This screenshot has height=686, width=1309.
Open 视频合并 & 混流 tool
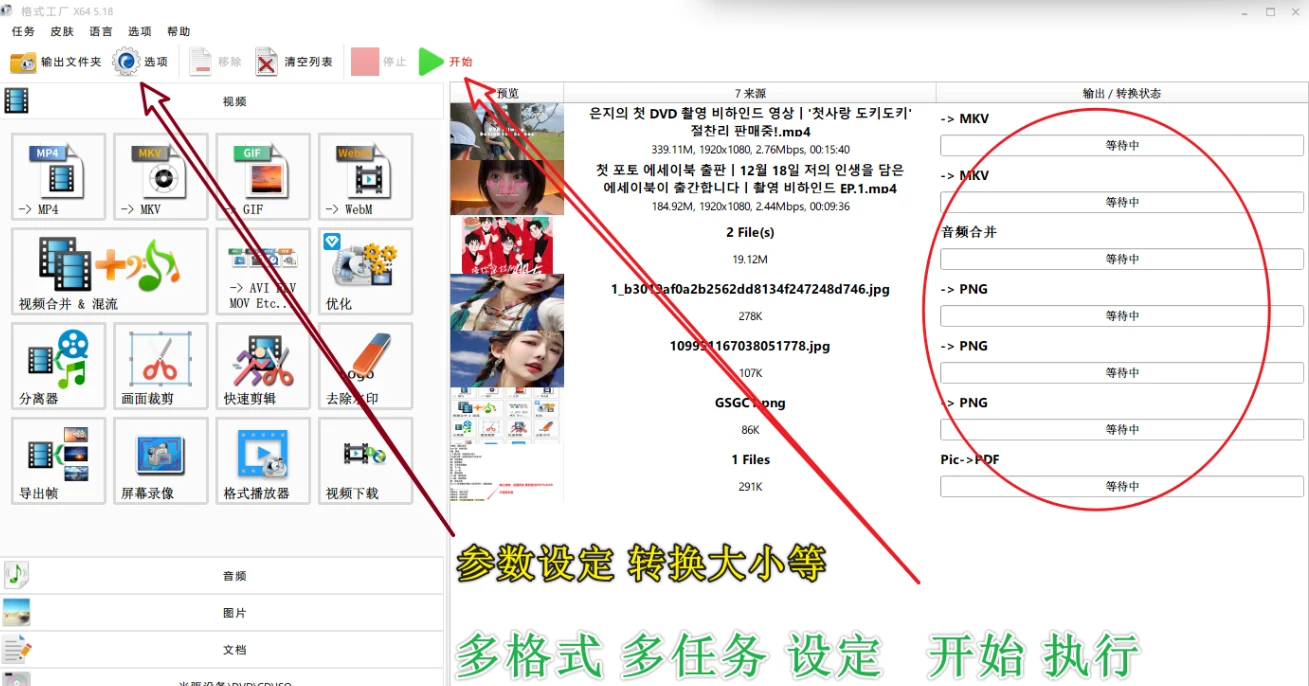pyautogui.click(x=109, y=271)
